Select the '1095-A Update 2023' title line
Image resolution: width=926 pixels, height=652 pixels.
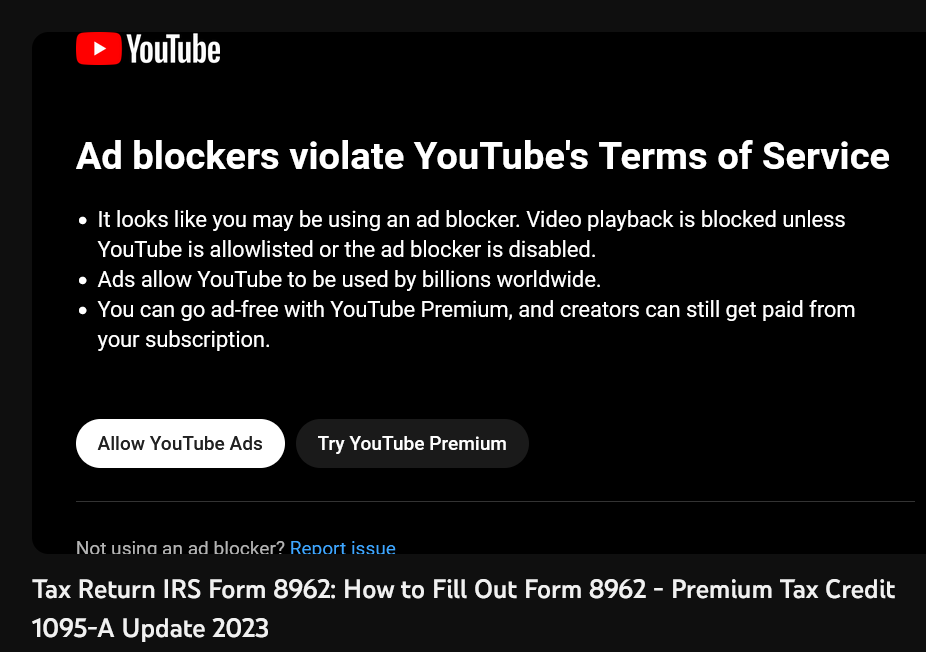150,628
